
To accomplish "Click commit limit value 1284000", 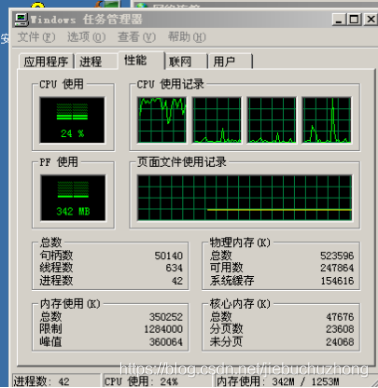I will point(163,329).
